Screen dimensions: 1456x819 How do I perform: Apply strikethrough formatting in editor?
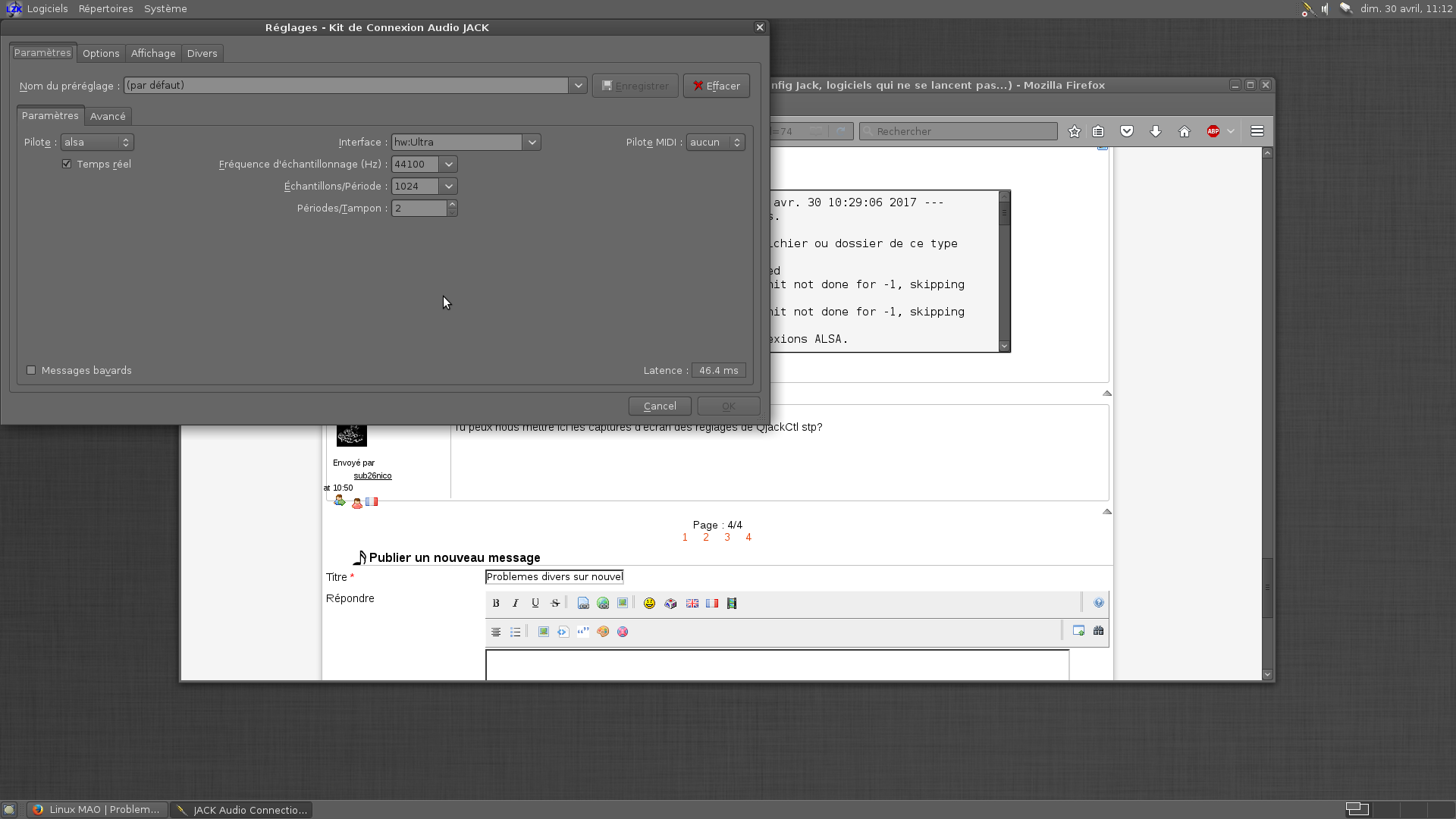pyautogui.click(x=555, y=604)
